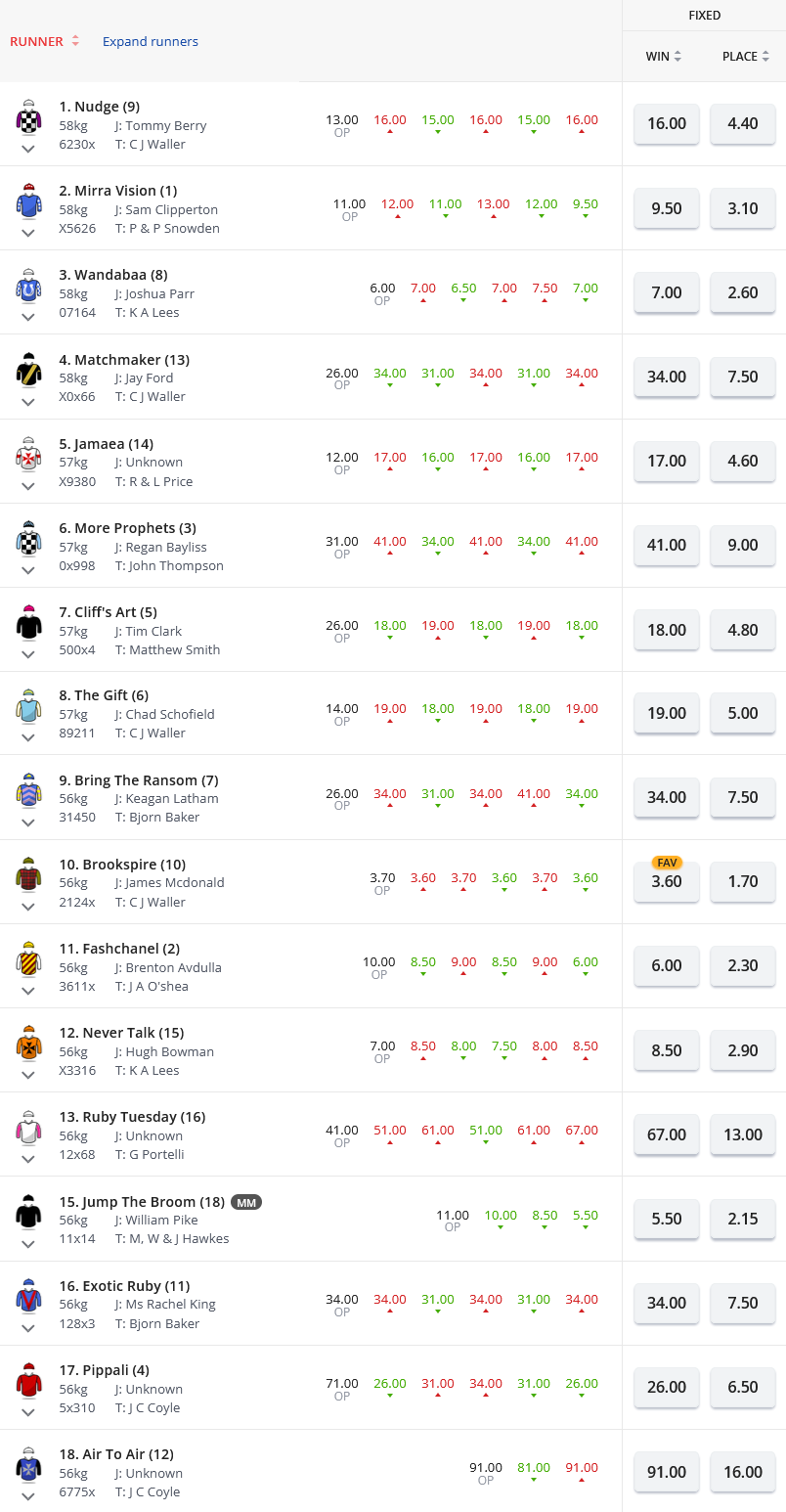The image size is (786, 1512).
Task: Click Wandabaa's blue horseshoe jockey silk icon
Action: (27, 287)
